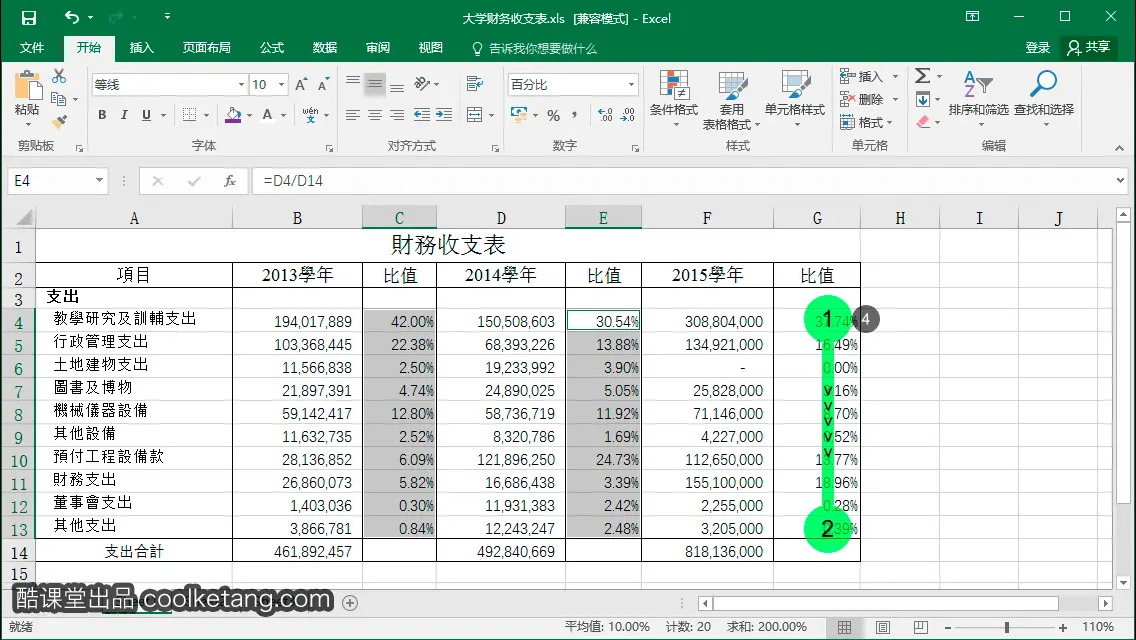
Task: Click the Fill down icon
Action: [x=922, y=99]
